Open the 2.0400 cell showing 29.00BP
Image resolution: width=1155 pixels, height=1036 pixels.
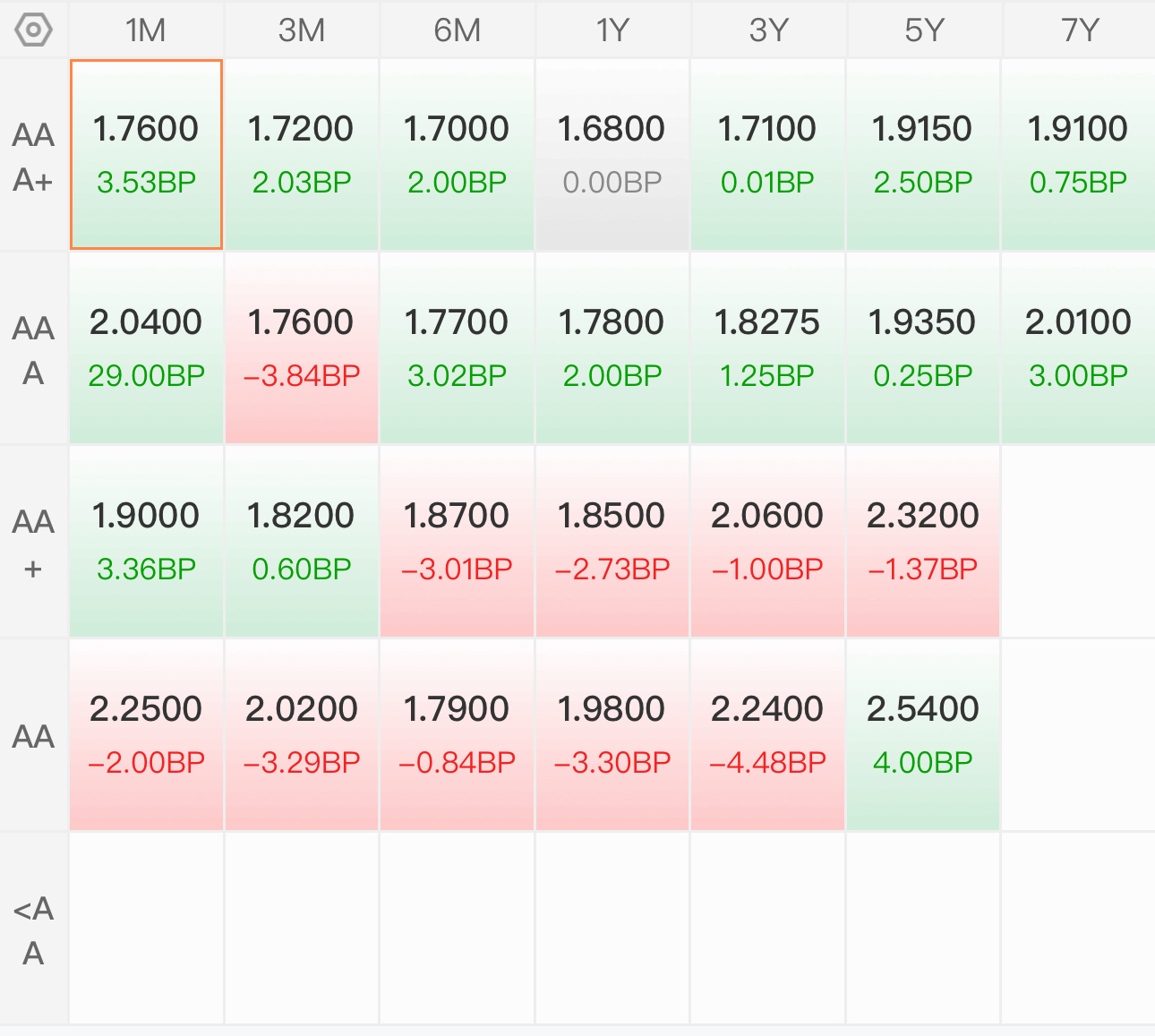146,348
